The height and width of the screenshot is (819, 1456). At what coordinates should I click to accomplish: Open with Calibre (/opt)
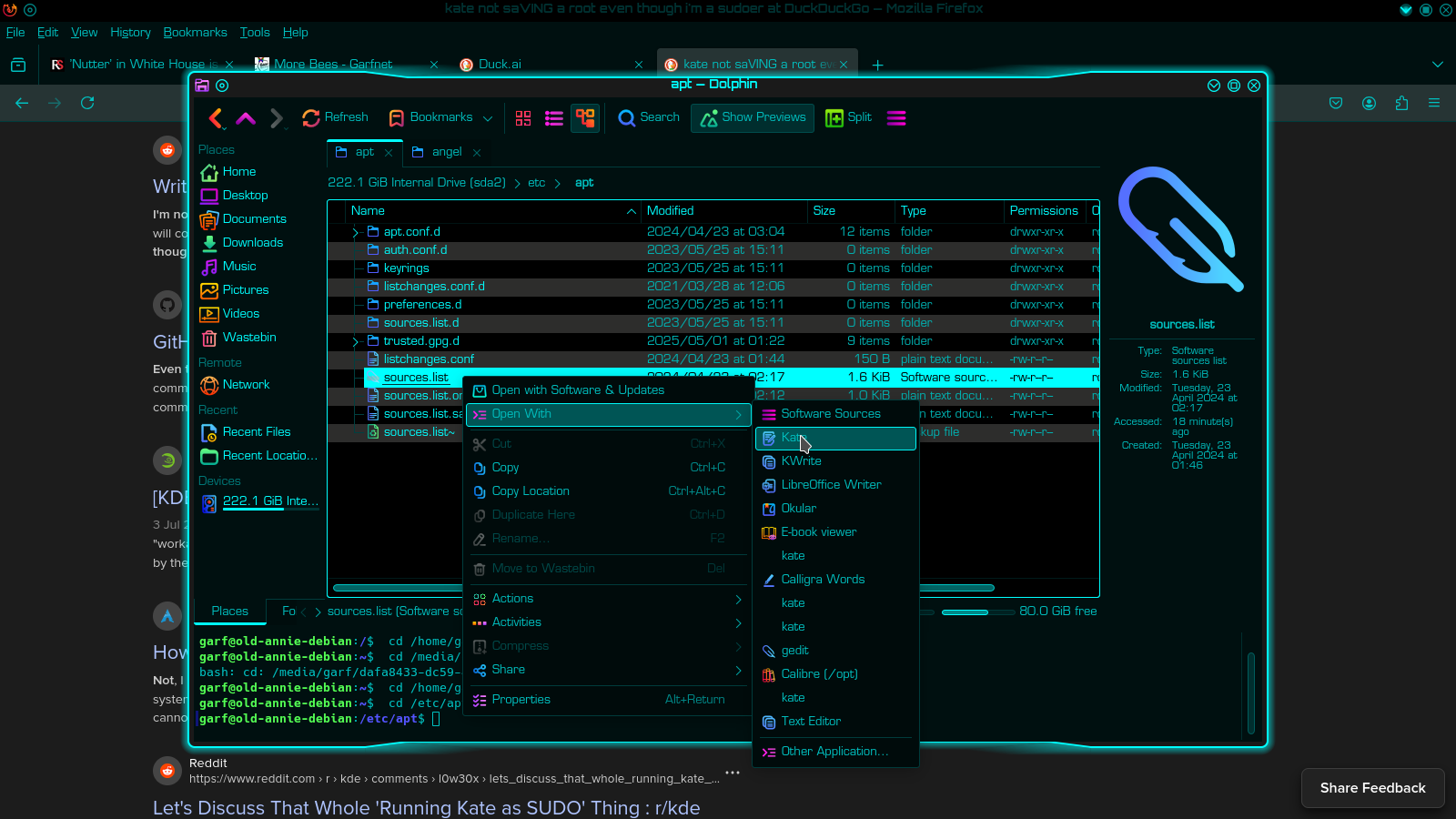pyautogui.click(x=835, y=674)
